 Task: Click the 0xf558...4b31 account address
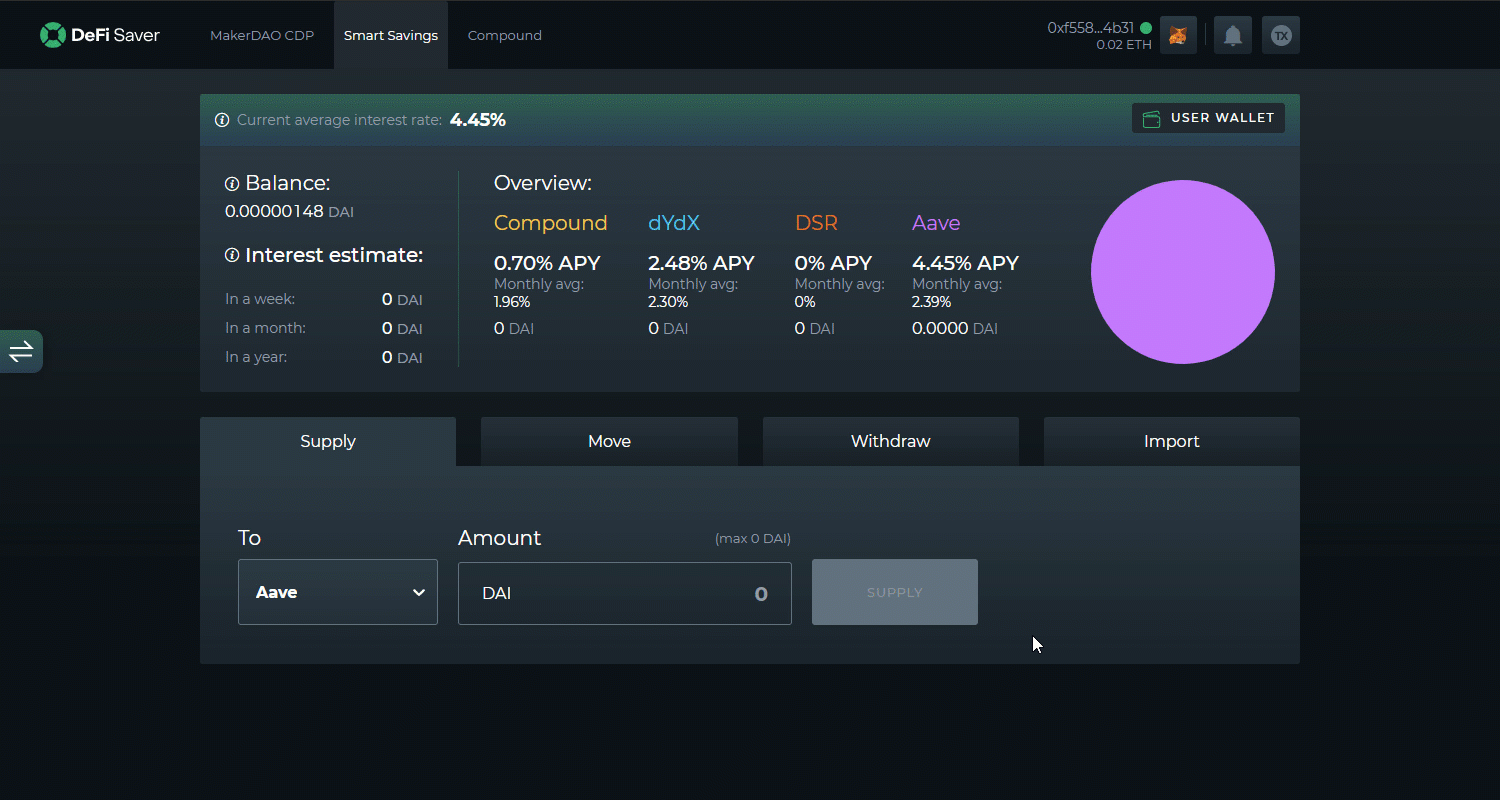click(x=1090, y=28)
